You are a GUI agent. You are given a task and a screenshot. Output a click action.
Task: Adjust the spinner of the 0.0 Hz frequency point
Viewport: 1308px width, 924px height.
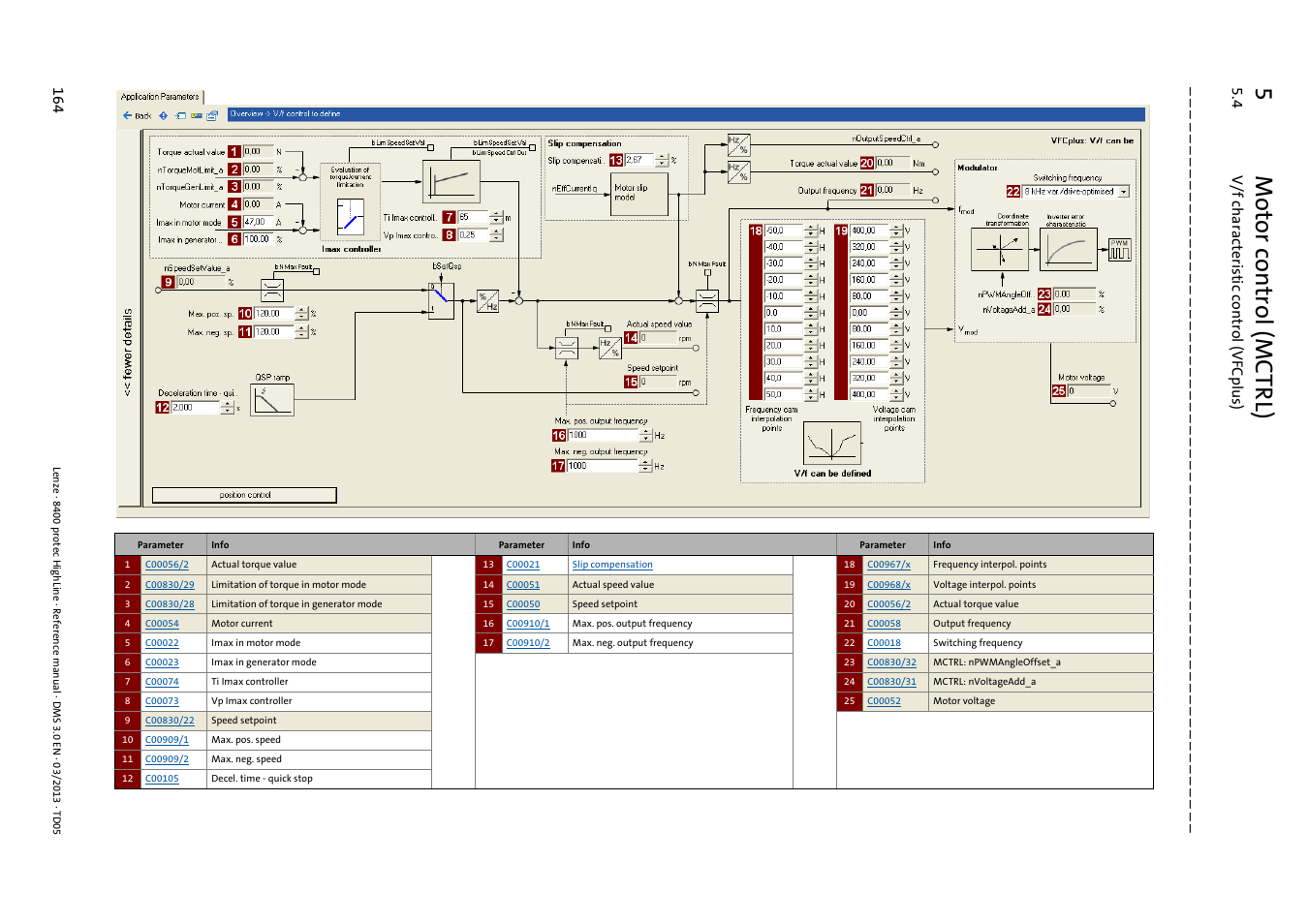pos(811,313)
